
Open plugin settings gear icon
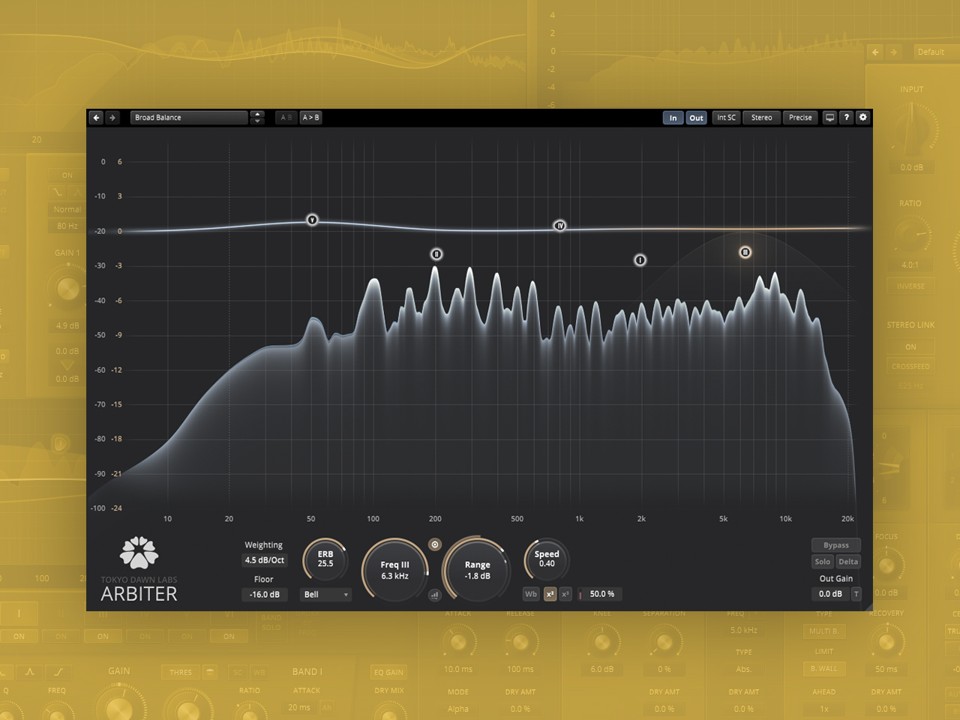click(x=863, y=118)
